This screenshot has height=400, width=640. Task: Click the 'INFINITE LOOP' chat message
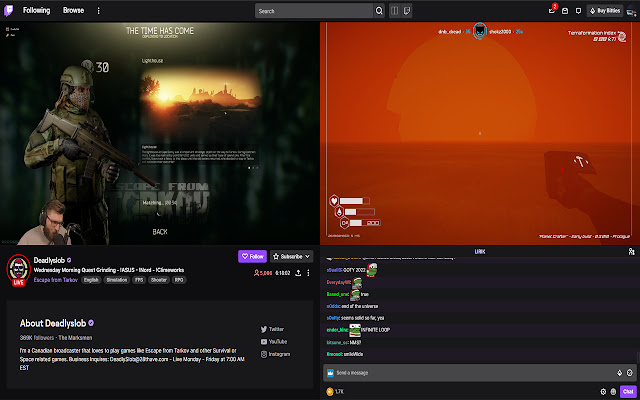click(376, 330)
